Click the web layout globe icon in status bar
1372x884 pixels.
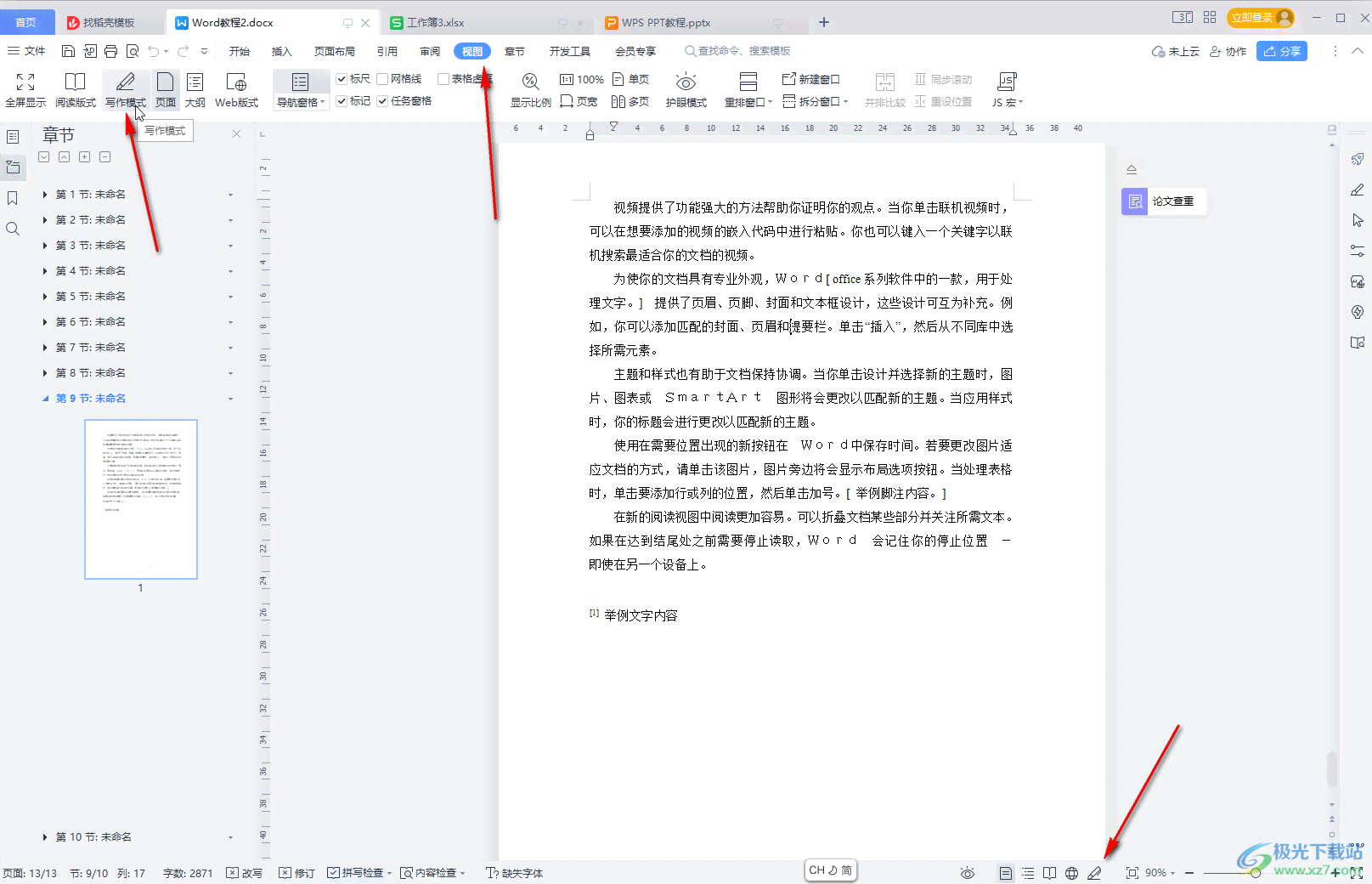1072,873
